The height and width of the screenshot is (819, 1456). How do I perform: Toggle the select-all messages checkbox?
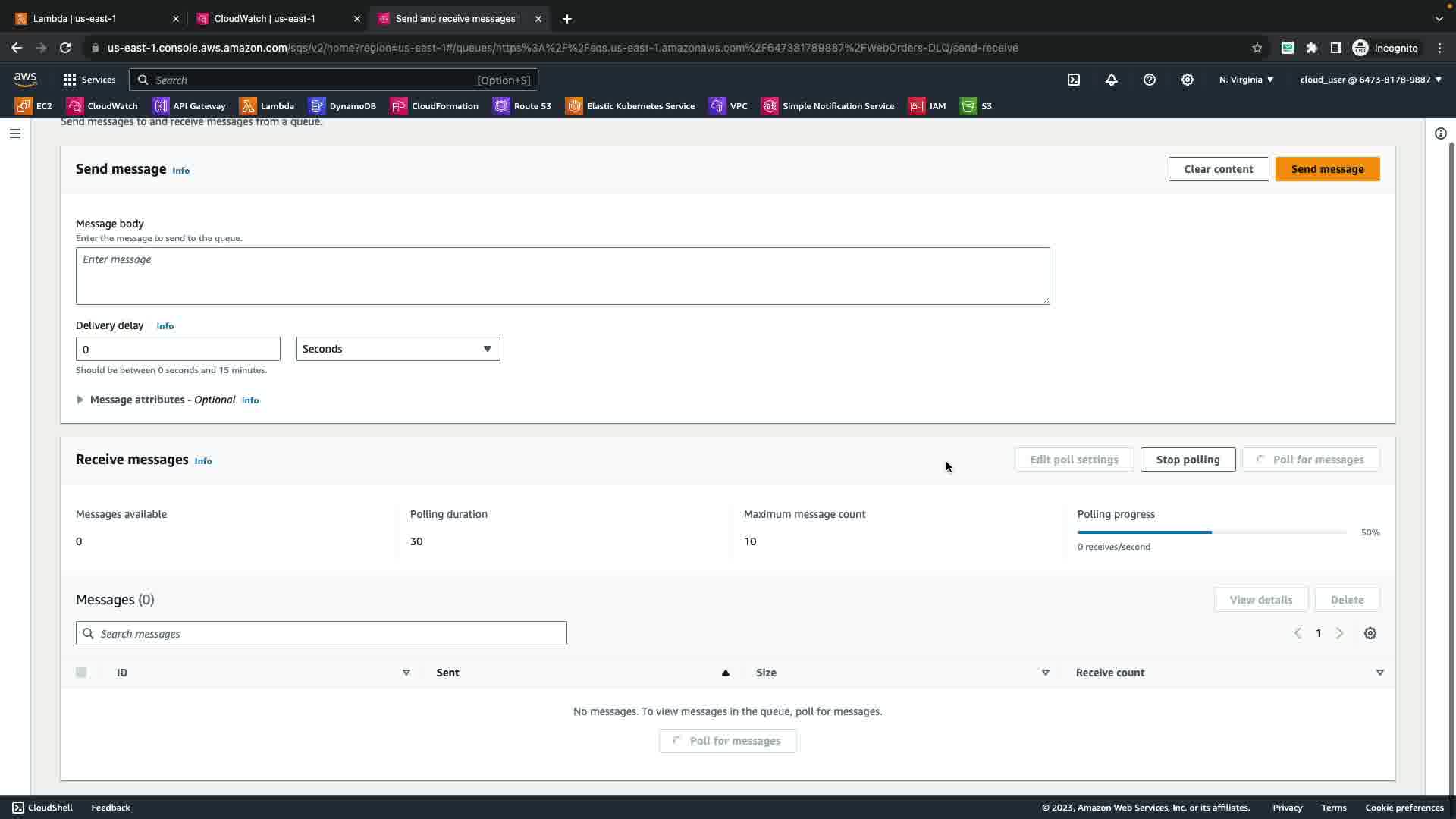(x=81, y=673)
